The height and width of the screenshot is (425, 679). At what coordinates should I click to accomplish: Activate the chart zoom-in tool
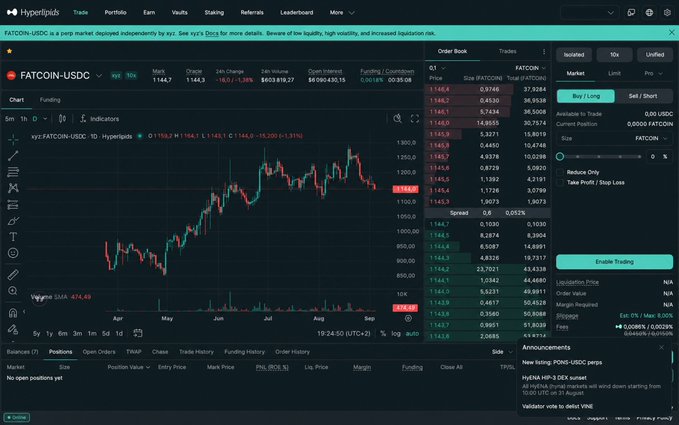coord(13,291)
